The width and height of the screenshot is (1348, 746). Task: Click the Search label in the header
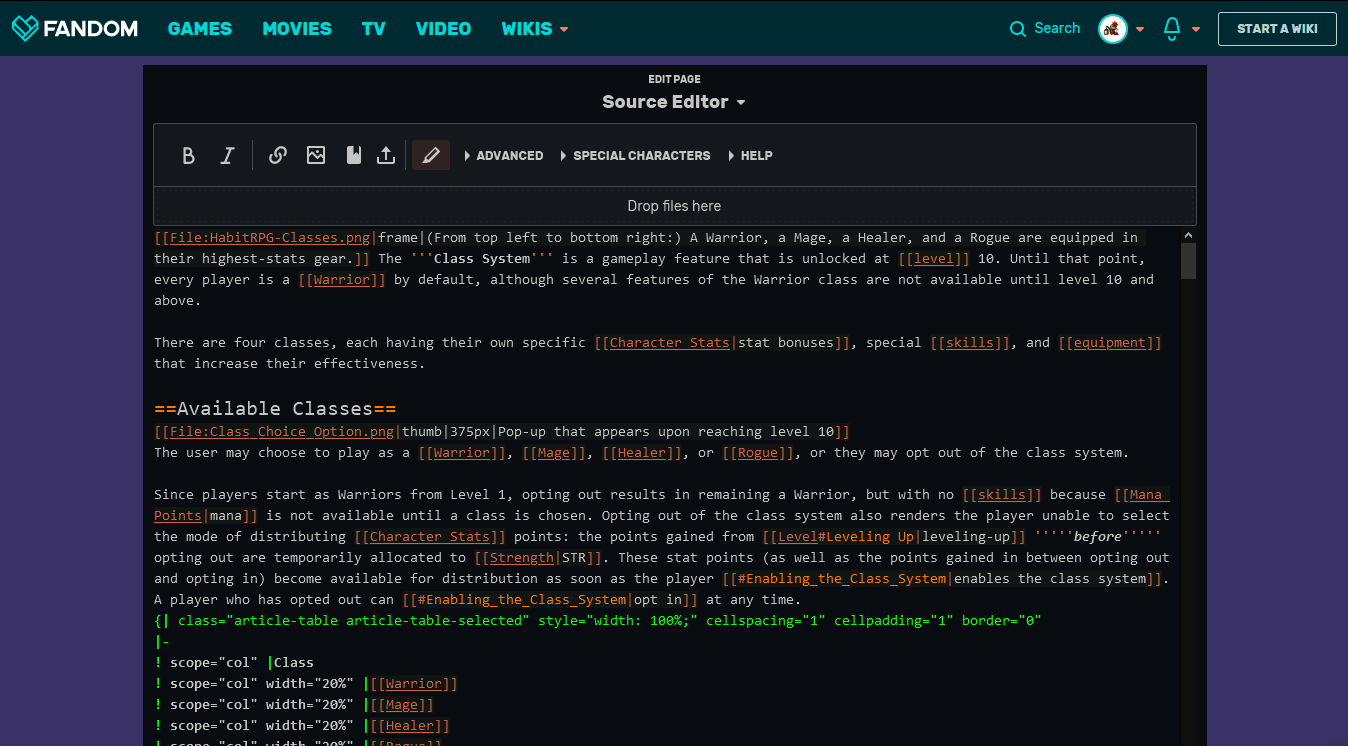point(1057,29)
